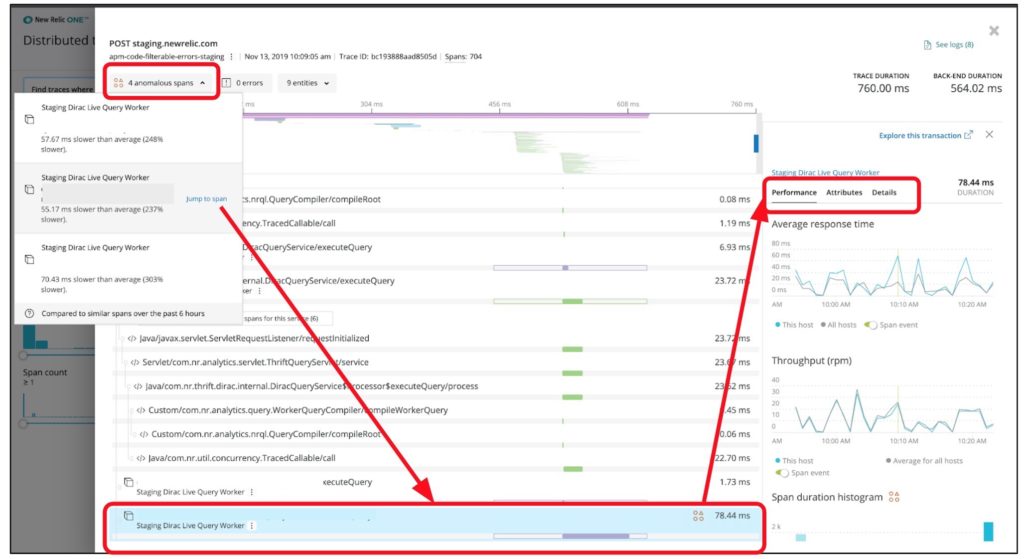Screen dimensions: 1024x559
Task: Click code icon beside Custom QueryCompiler/compileRoot 0.06 ms
Action: (x=144, y=434)
